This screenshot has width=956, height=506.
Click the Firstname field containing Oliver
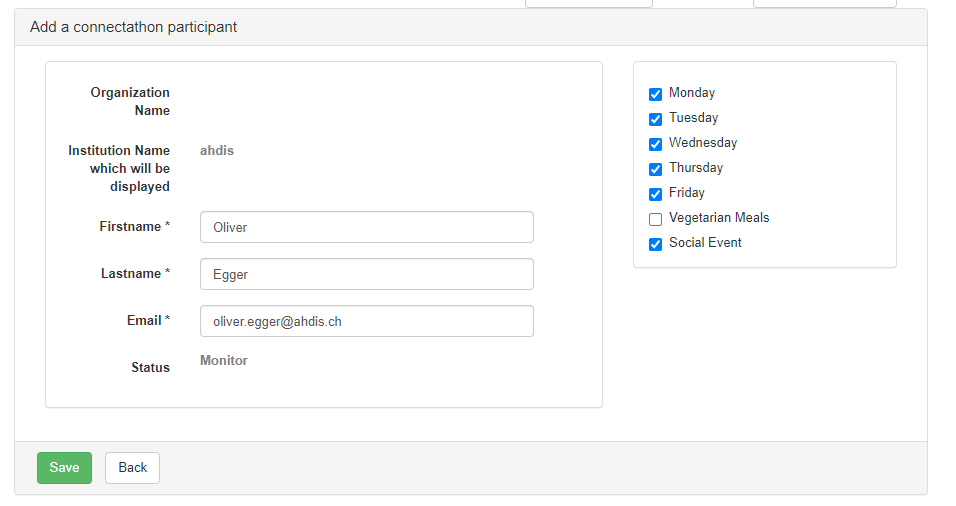(366, 227)
